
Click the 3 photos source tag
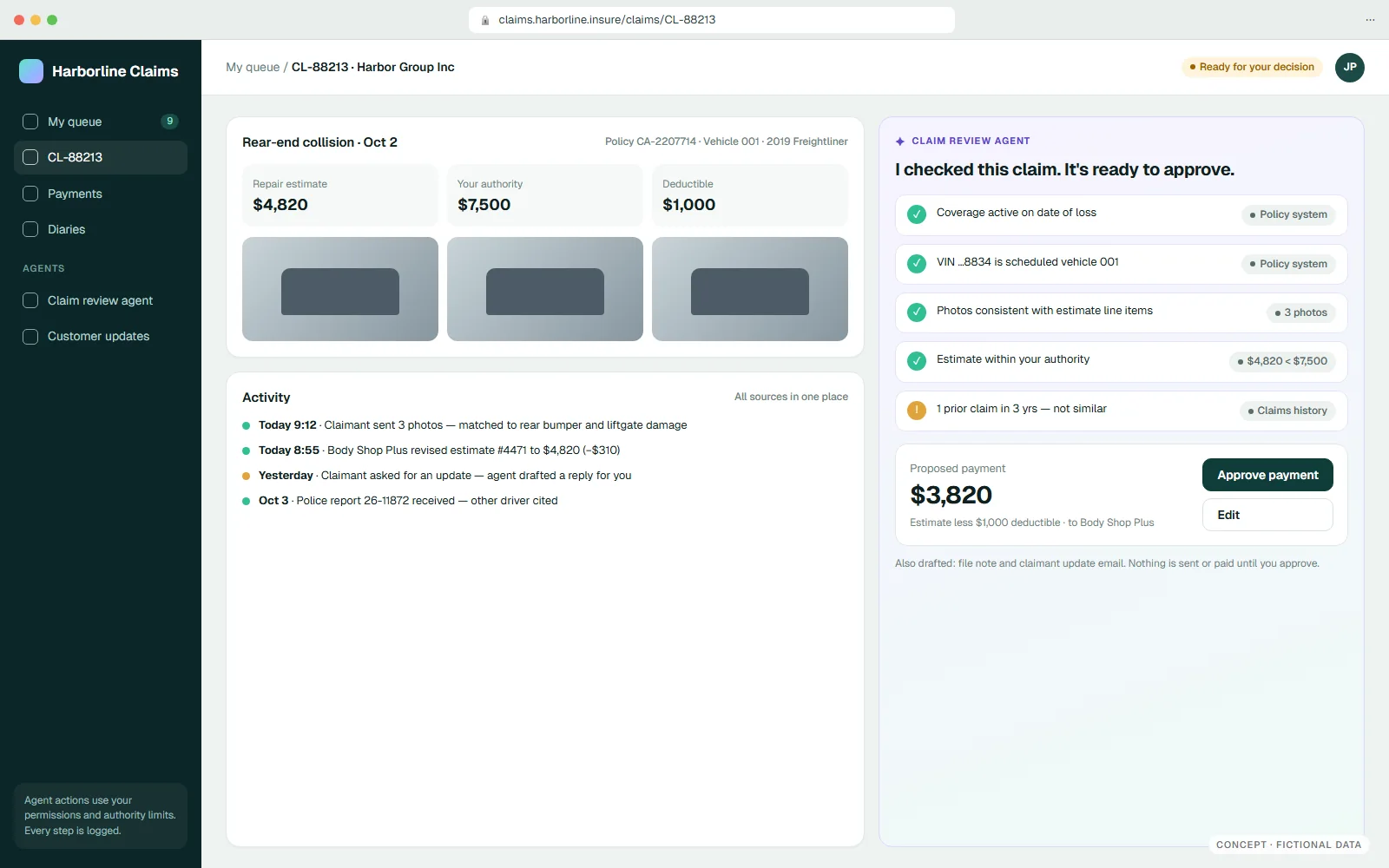click(1300, 312)
